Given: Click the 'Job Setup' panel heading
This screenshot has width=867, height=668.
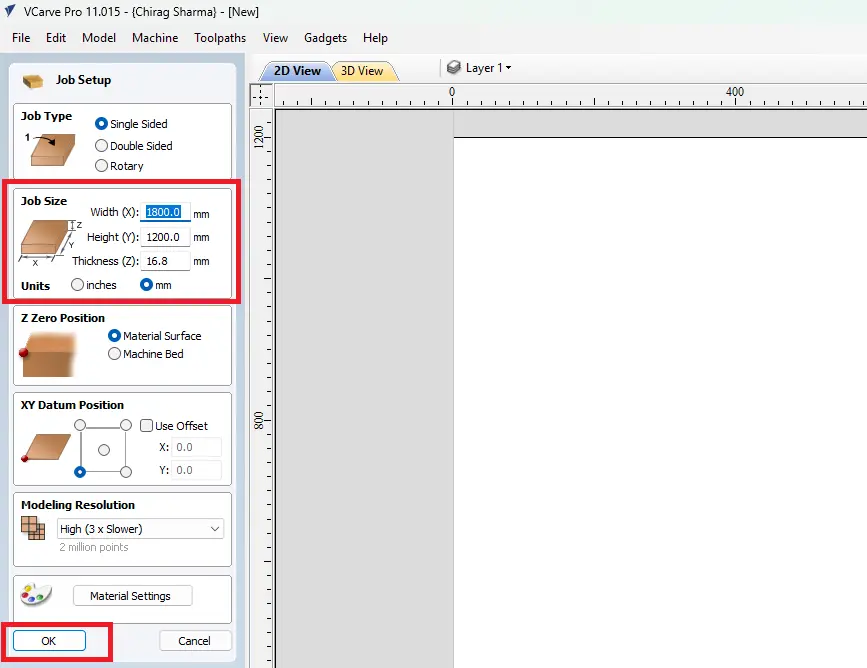Looking at the screenshot, I should click(x=83, y=80).
